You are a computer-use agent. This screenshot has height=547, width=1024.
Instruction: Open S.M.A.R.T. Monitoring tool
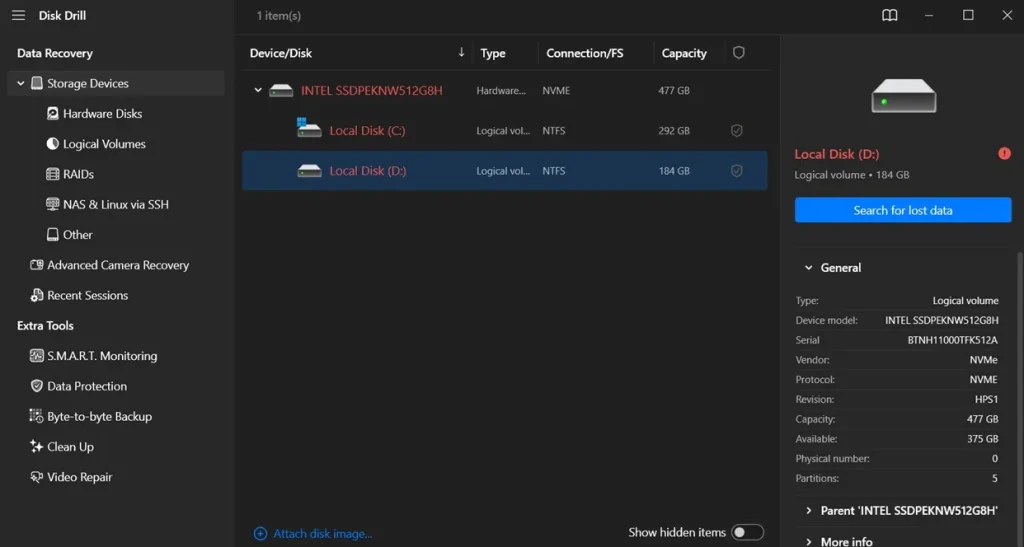[x=102, y=356]
